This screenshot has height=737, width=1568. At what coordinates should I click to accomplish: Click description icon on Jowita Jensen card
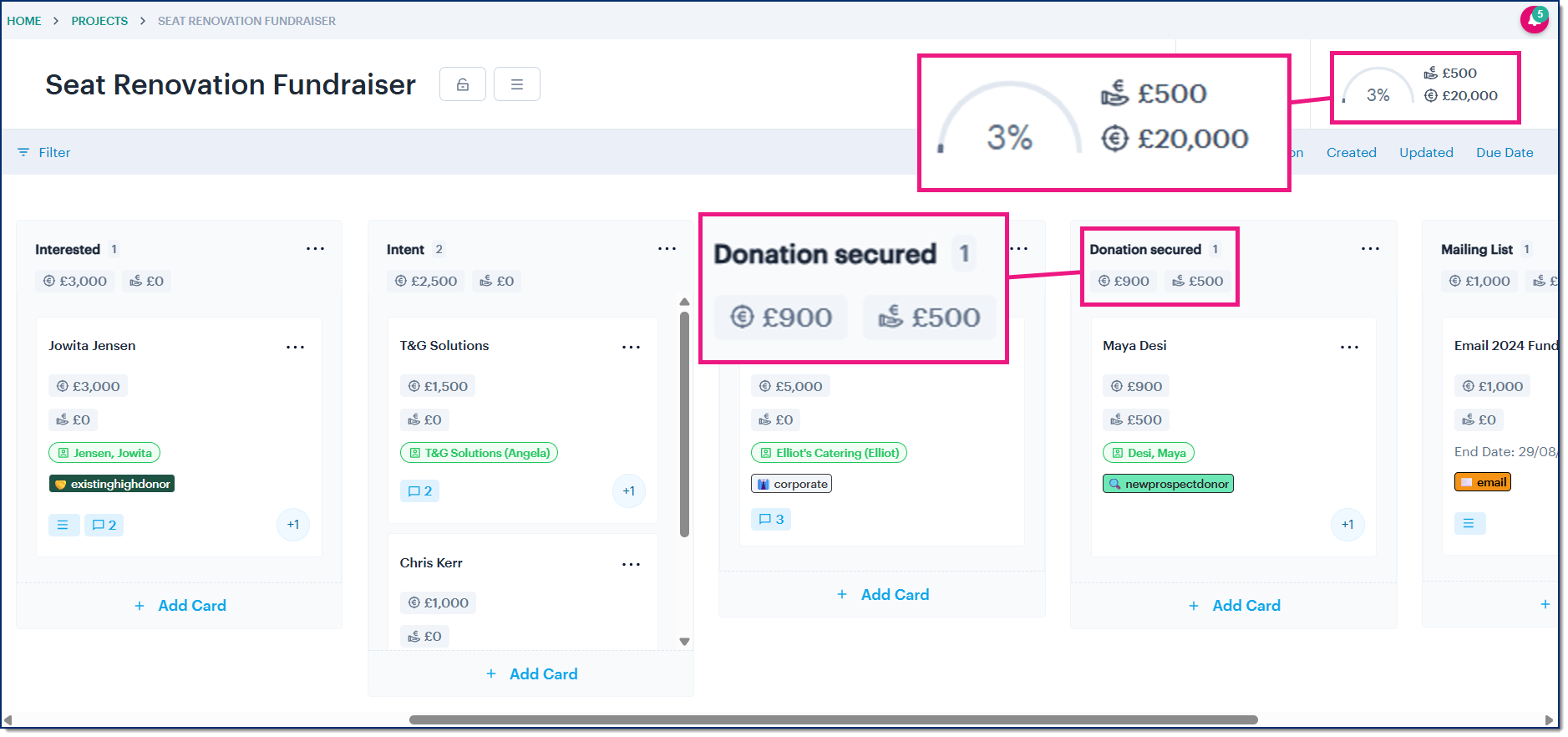tap(63, 525)
